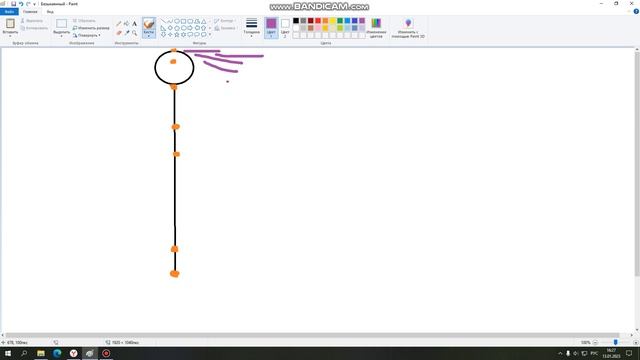The image size is (640, 360).
Task: Click the zoom slider handle
Action: click(616, 342)
